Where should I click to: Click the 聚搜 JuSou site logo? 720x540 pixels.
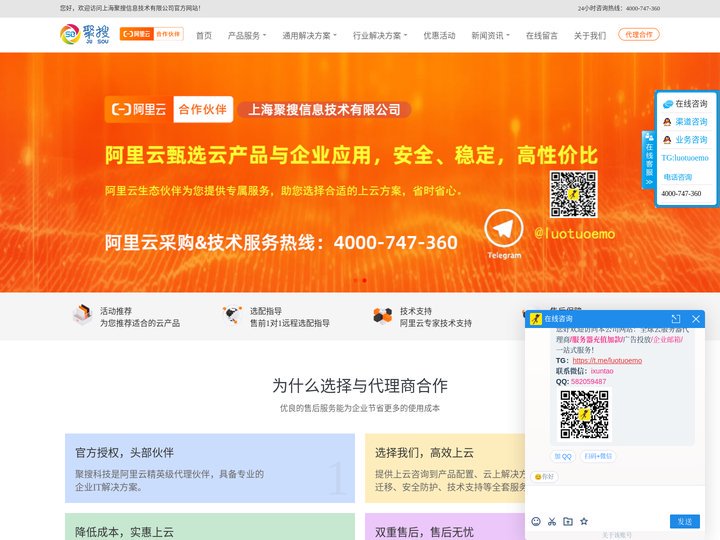coord(84,34)
